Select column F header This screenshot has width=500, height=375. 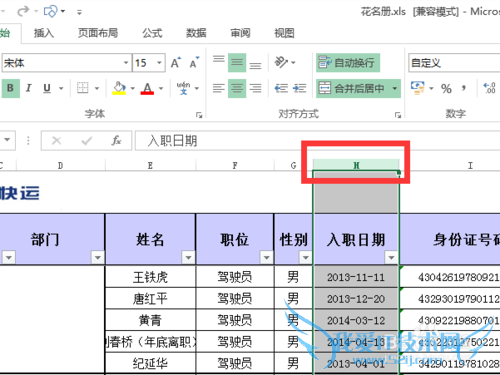pyautogui.click(x=235, y=165)
